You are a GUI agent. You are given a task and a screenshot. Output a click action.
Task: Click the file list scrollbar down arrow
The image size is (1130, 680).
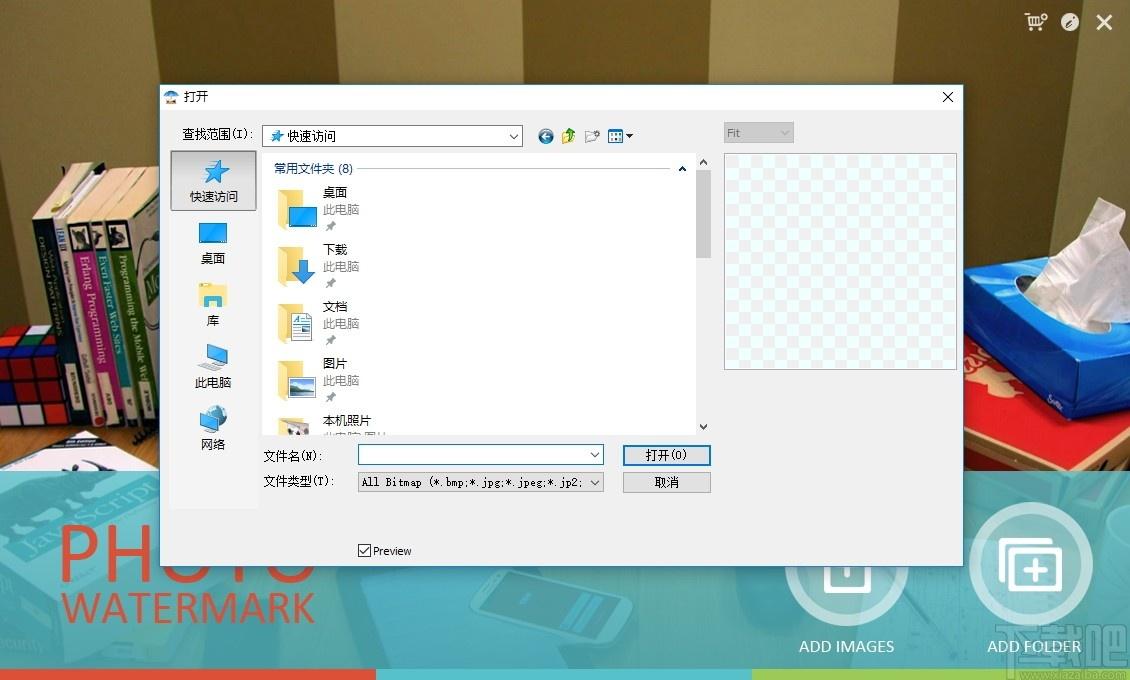[703, 426]
